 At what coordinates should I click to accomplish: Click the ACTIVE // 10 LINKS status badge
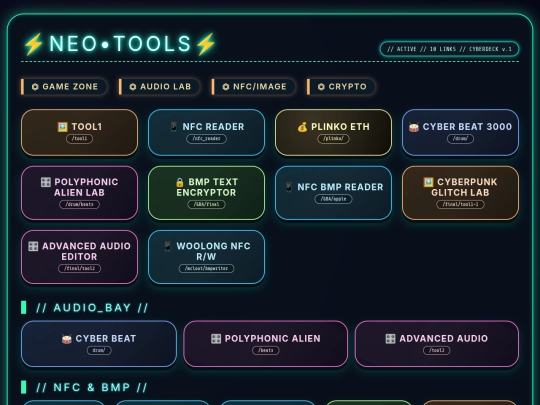(449, 49)
